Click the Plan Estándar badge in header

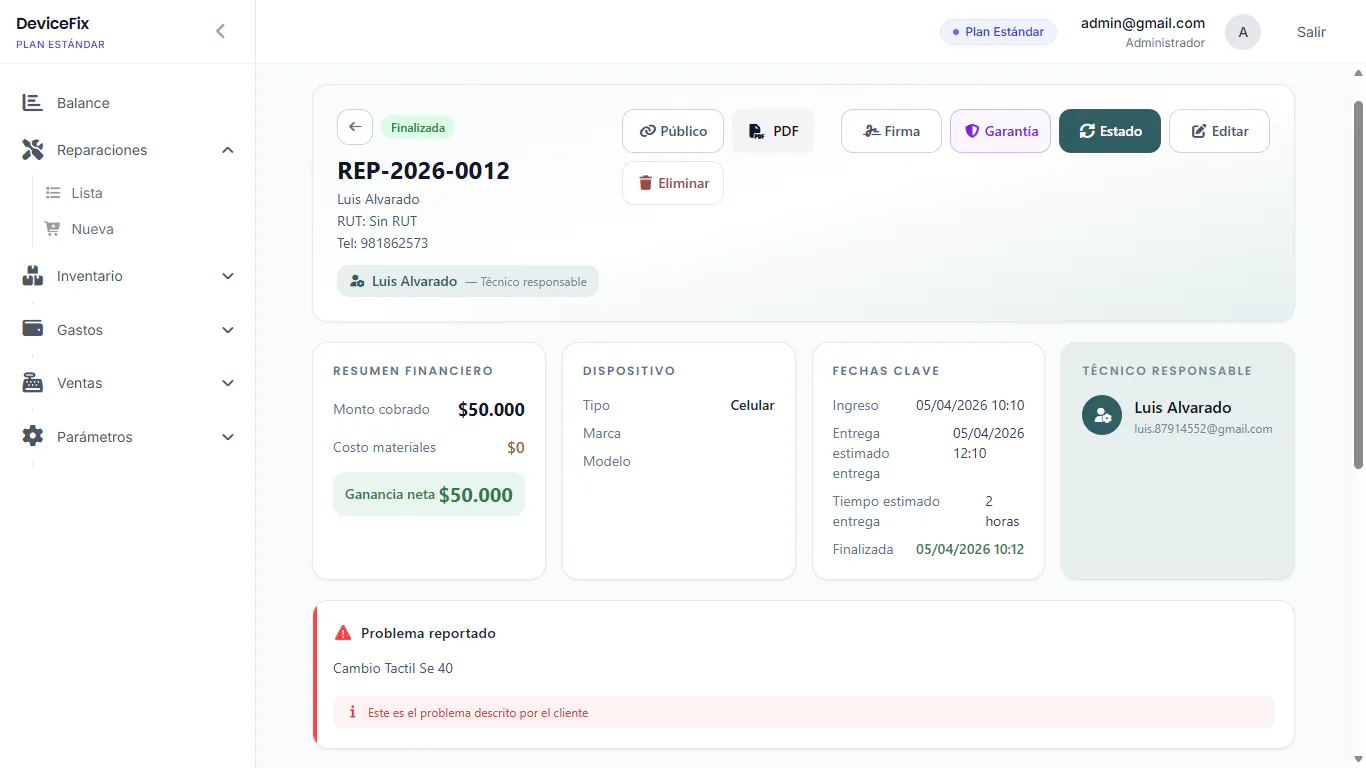point(998,32)
